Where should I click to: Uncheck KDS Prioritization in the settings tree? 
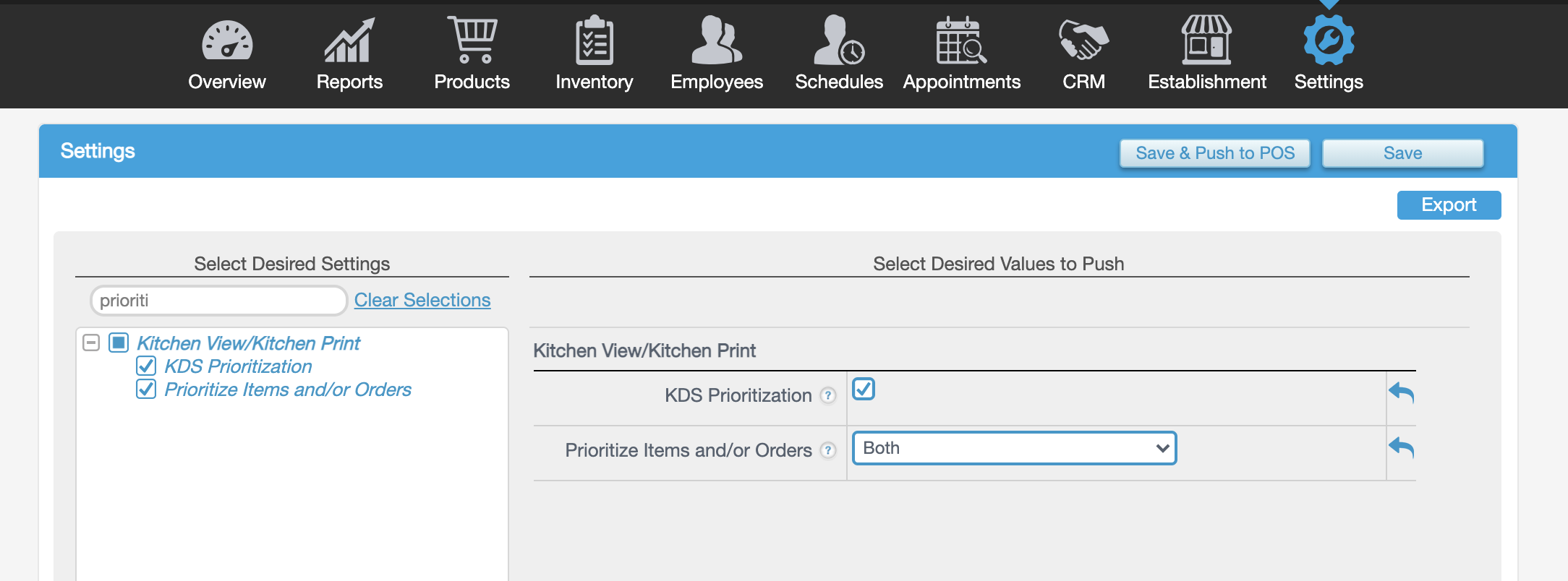[146, 366]
